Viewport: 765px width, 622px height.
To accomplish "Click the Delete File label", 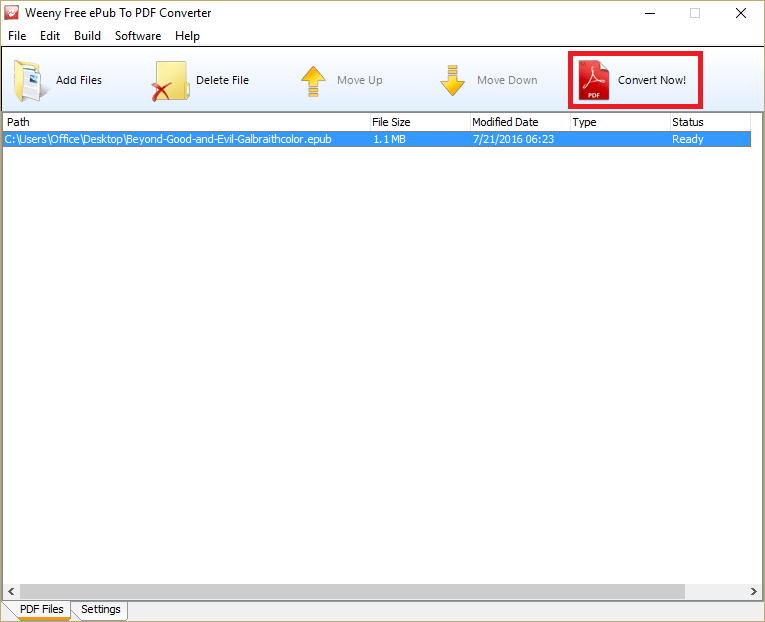I will 222,80.
